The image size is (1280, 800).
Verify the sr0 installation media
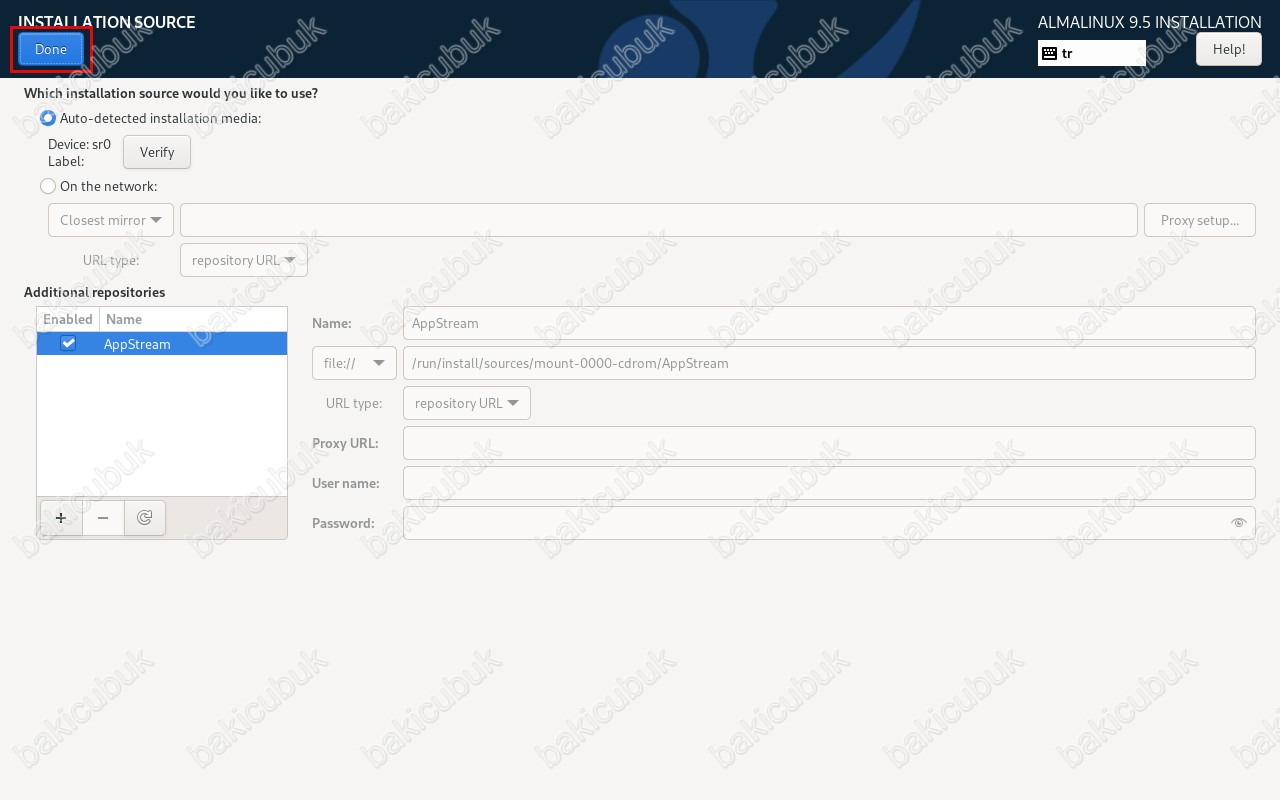pos(157,152)
